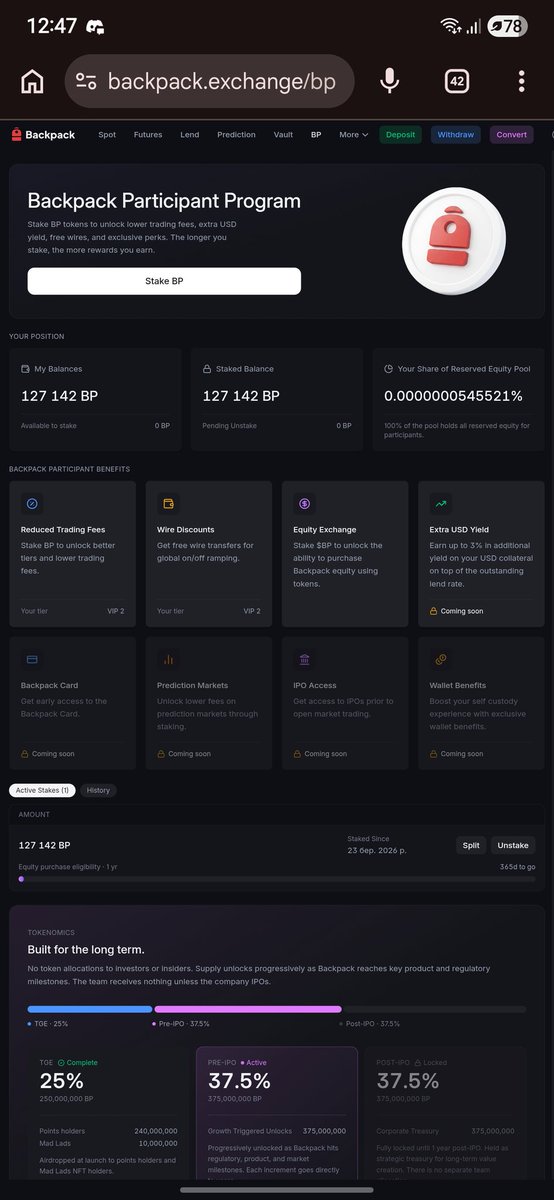Click the blue TGE segment of tokenomics bar
The width and height of the screenshot is (554, 1200).
point(90,1010)
